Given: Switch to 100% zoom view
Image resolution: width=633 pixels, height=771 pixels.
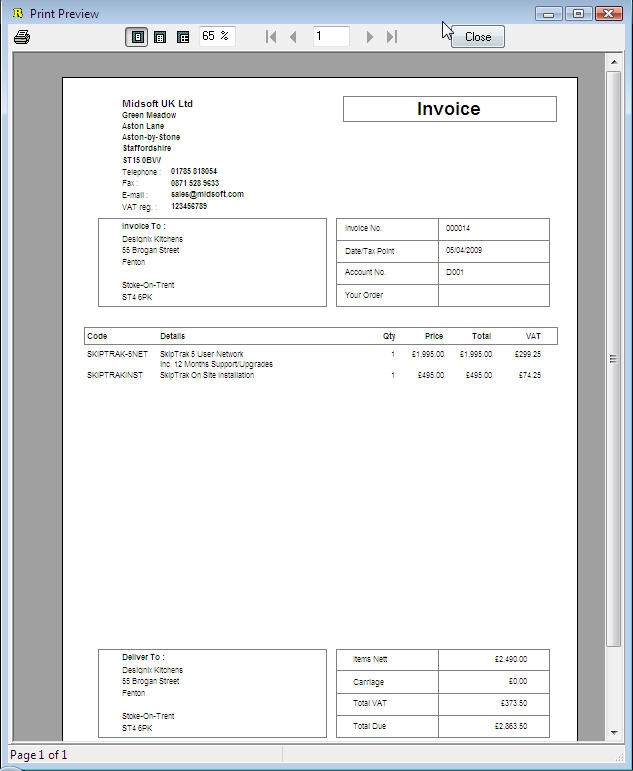Looking at the screenshot, I should (183, 37).
